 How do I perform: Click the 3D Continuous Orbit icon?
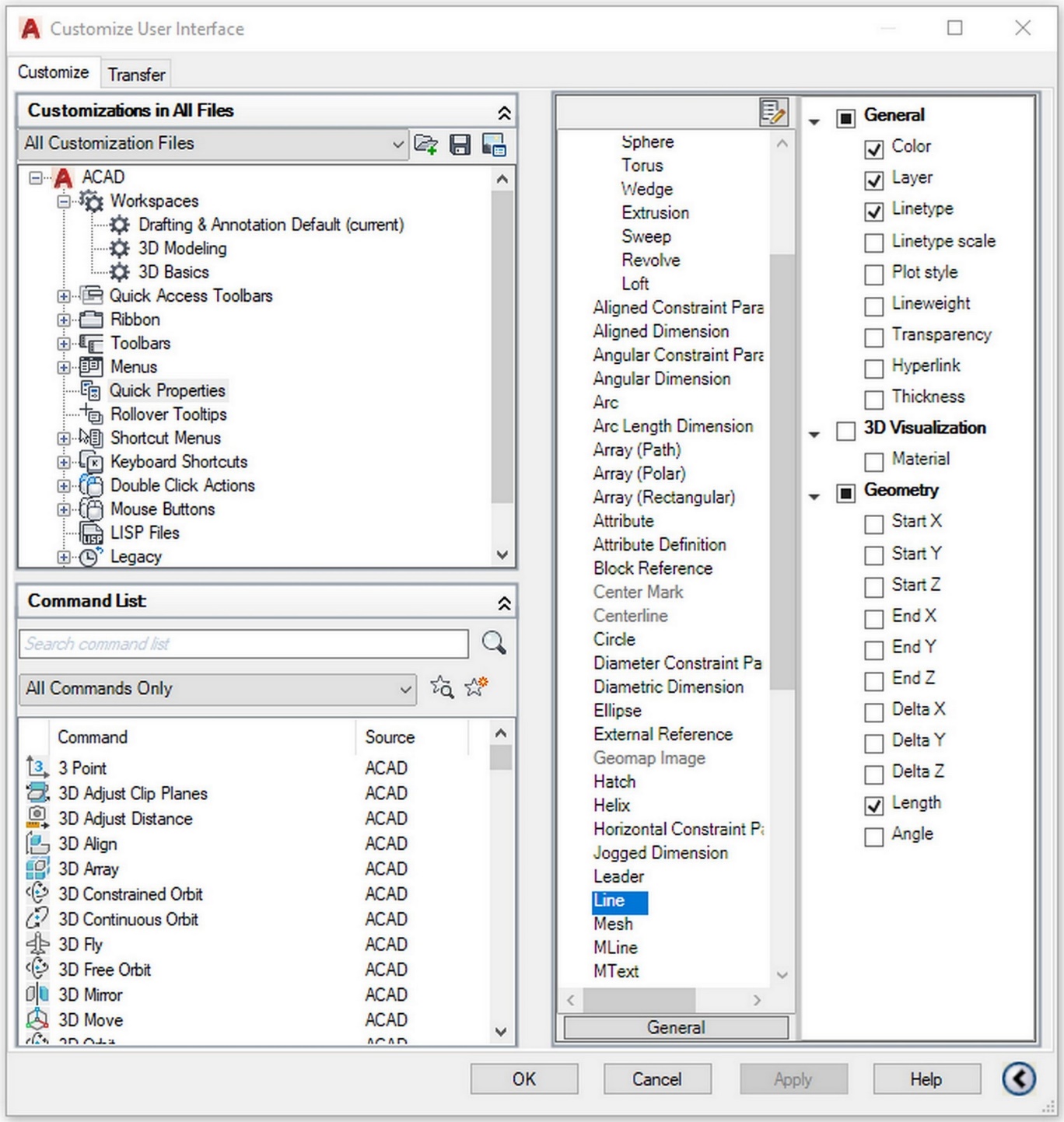pyautogui.click(x=37, y=919)
